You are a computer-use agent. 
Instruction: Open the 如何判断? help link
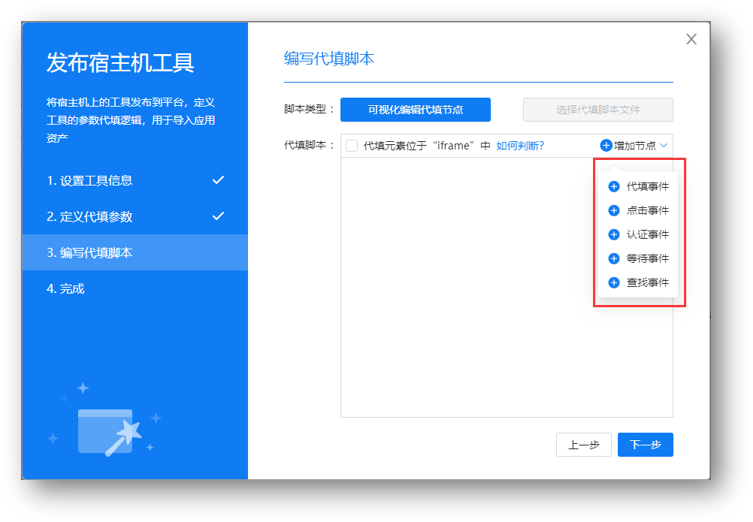coord(520,145)
